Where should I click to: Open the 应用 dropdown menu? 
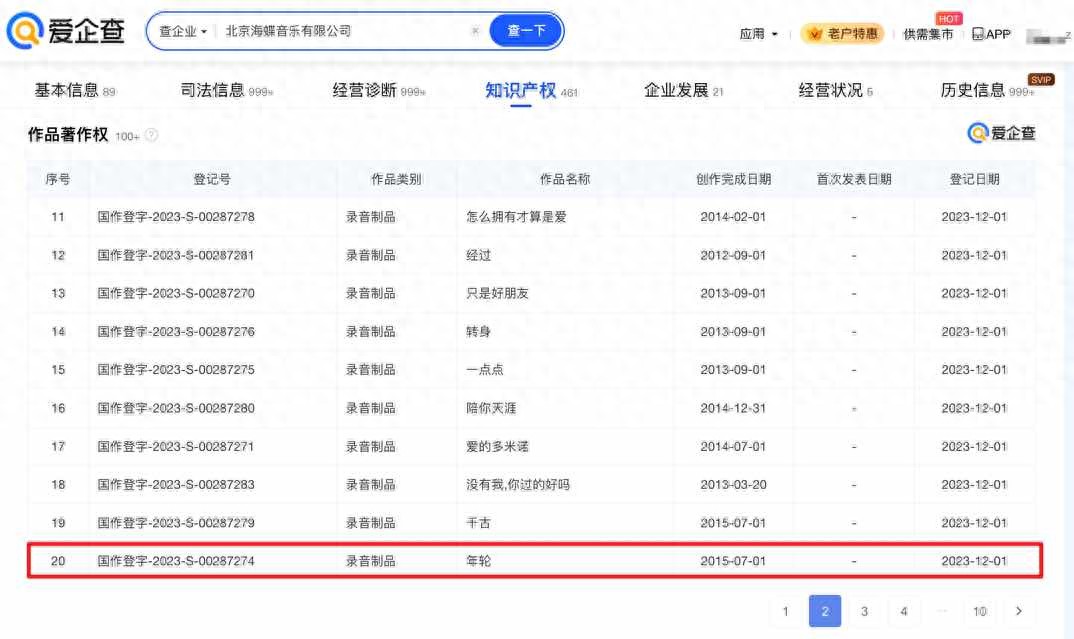tap(759, 34)
